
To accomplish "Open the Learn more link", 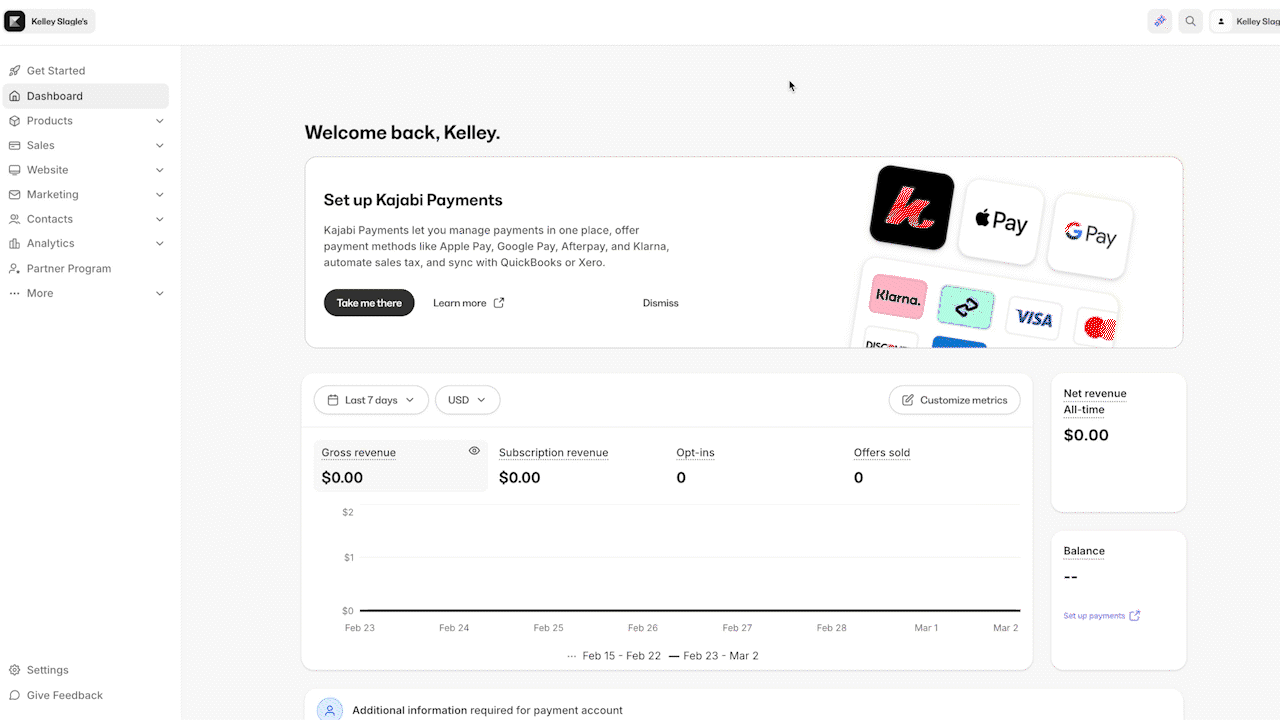I will (469, 303).
